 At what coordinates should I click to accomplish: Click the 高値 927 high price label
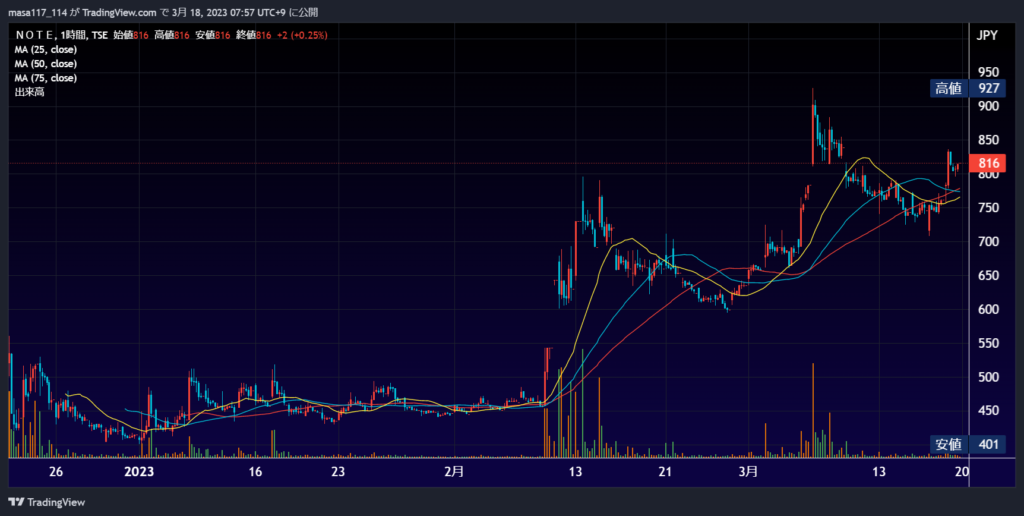[968, 88]
